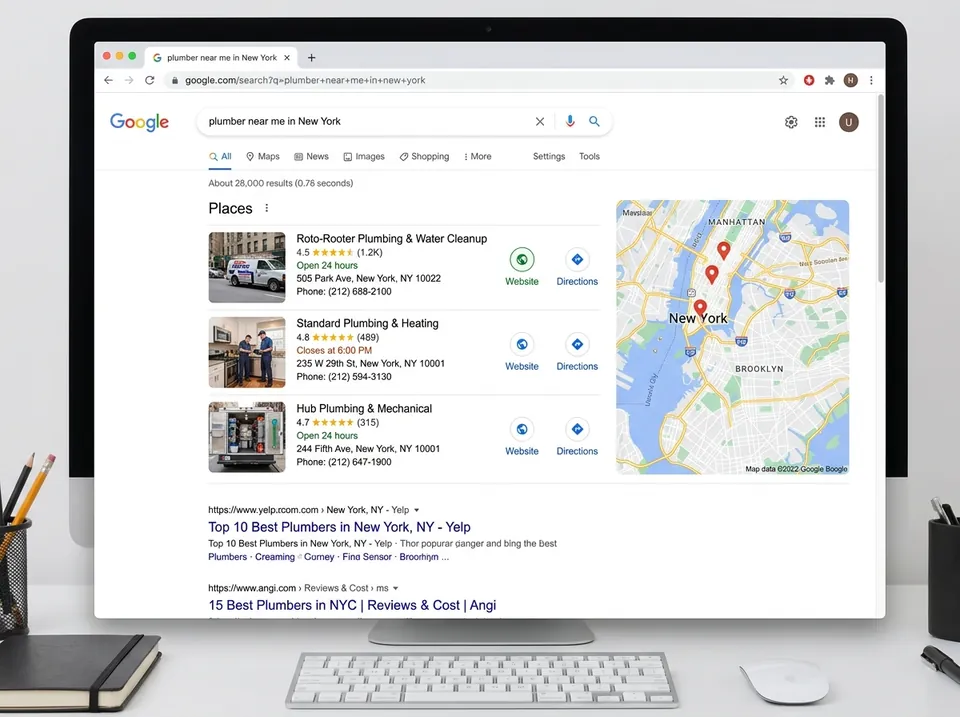Viewport: 960px width, 717px height.
Task: Open the Settings link under search bar
Action: [549, 157]
